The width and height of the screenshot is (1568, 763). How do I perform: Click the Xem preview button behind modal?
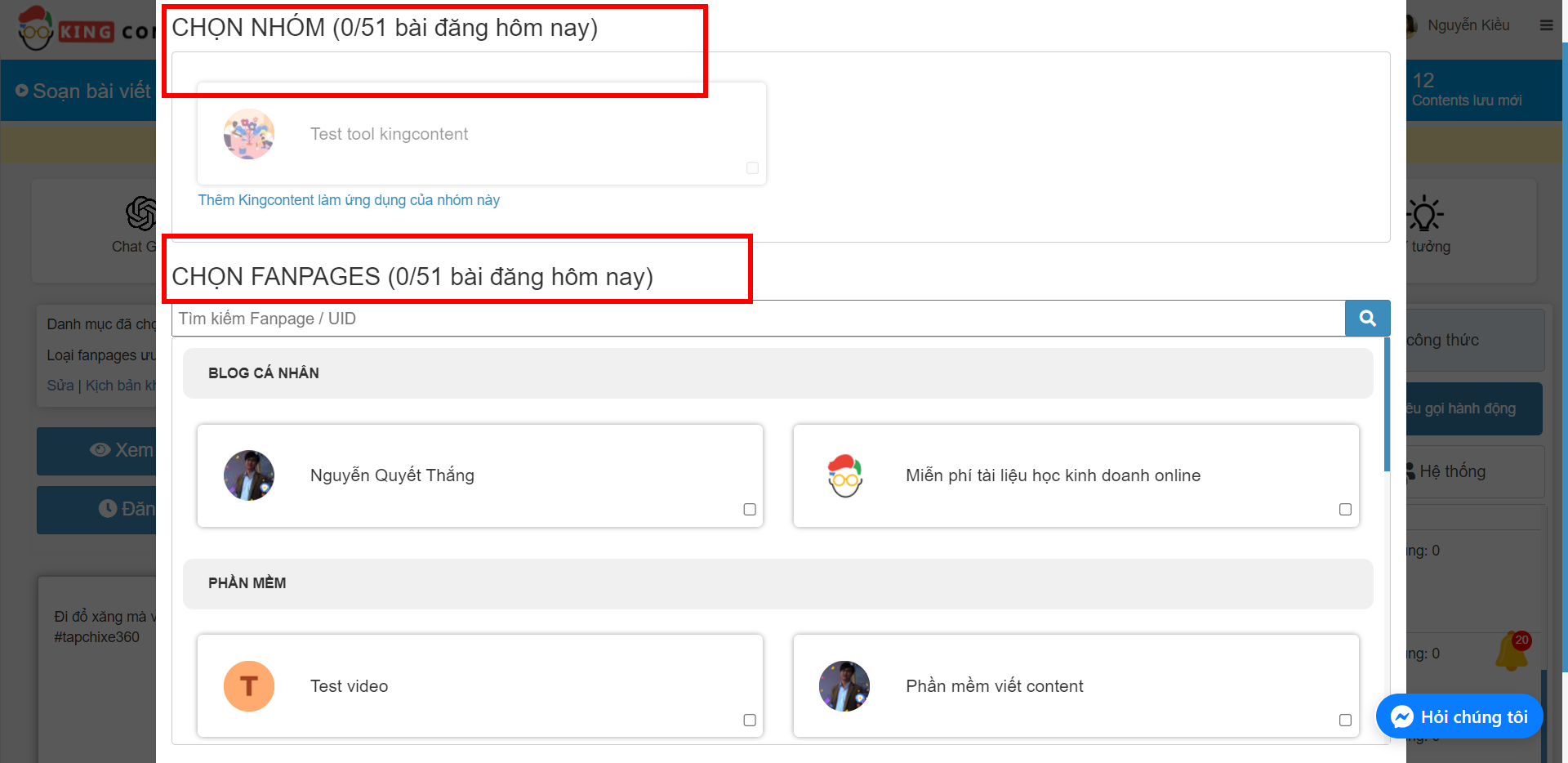96,450
